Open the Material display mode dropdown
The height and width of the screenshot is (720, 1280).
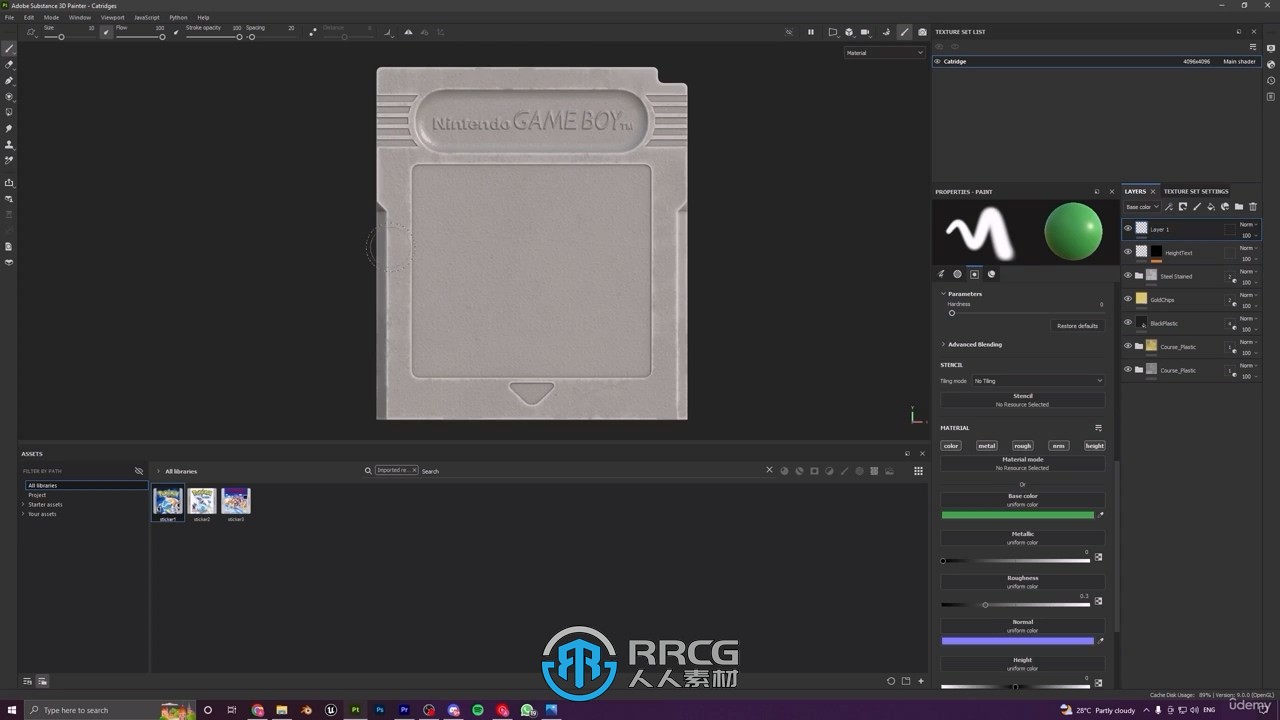point(884,53)
